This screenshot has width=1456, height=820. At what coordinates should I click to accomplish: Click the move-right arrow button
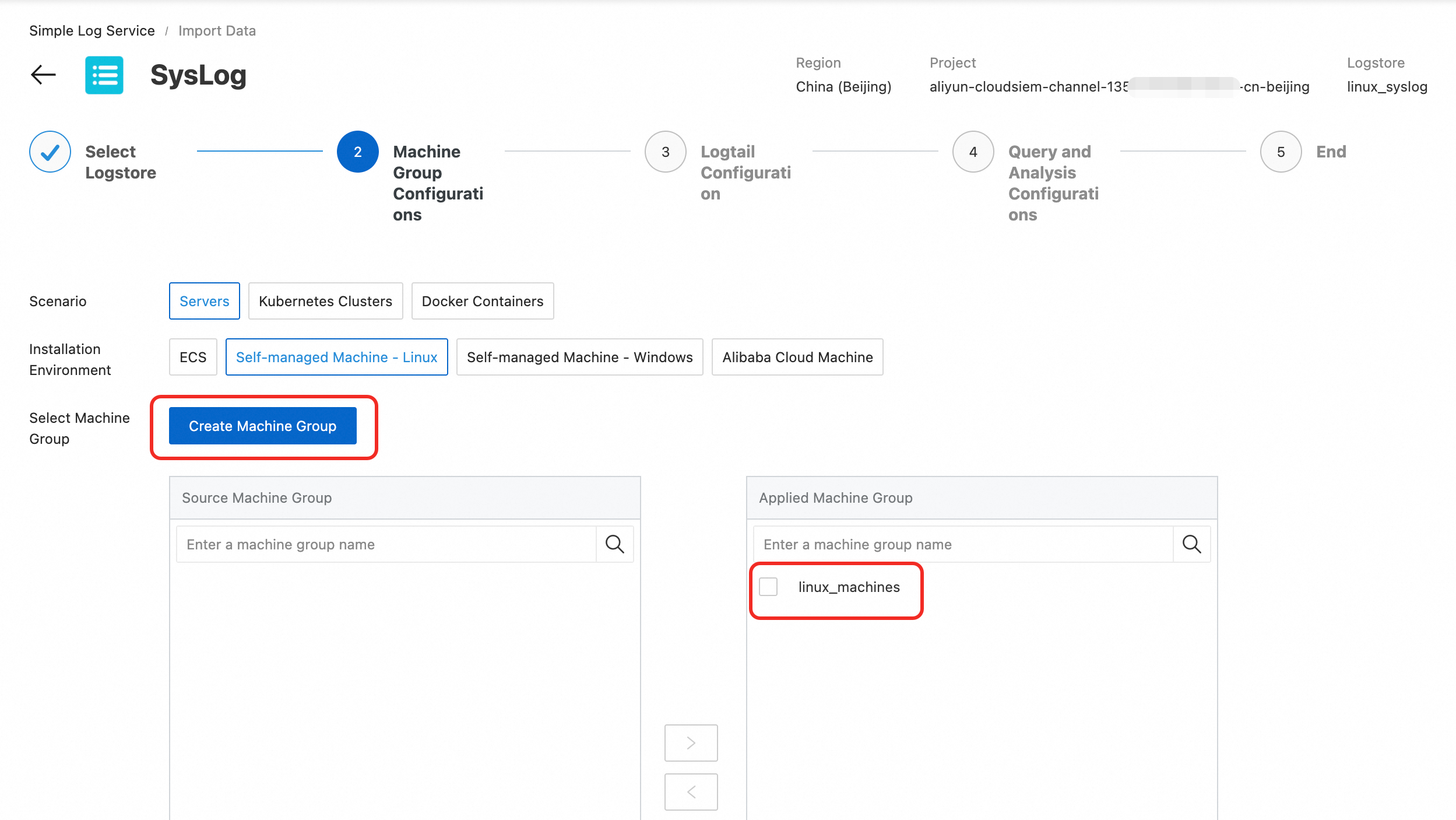tap(691, 742)
